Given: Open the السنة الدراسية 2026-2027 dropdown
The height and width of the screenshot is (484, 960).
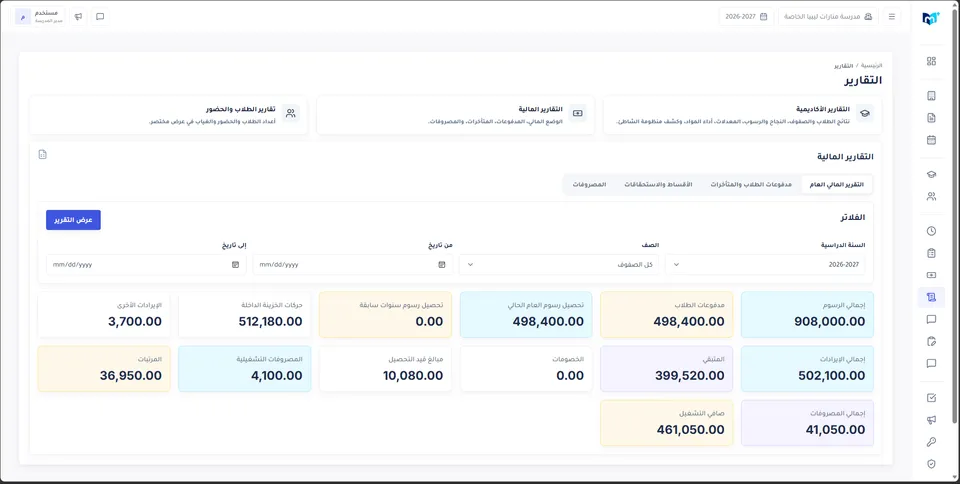Looking at the screenshot, I should click(x=765, y=264).
